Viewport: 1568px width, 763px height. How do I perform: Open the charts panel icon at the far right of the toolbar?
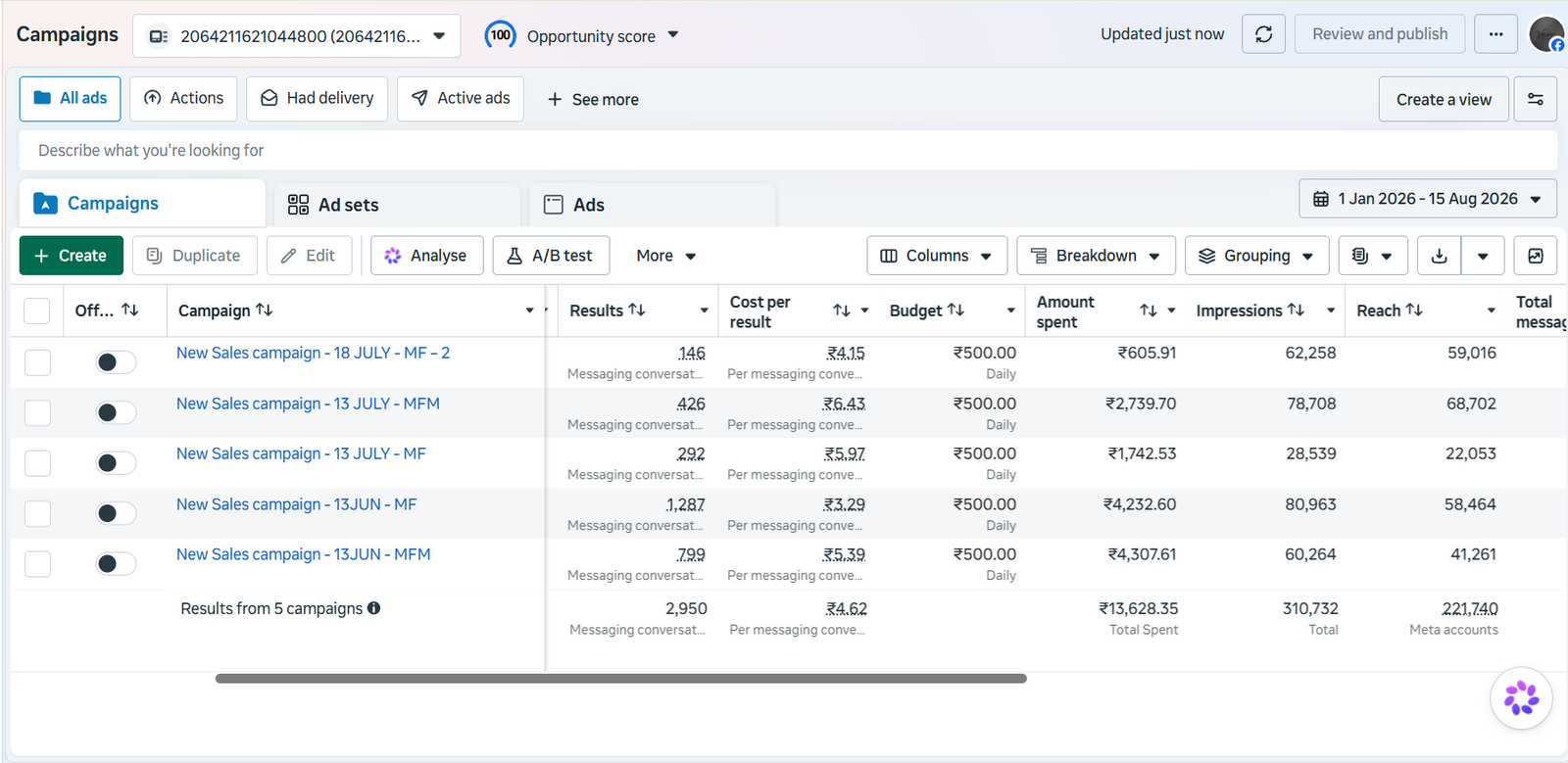coord(1535,256)
